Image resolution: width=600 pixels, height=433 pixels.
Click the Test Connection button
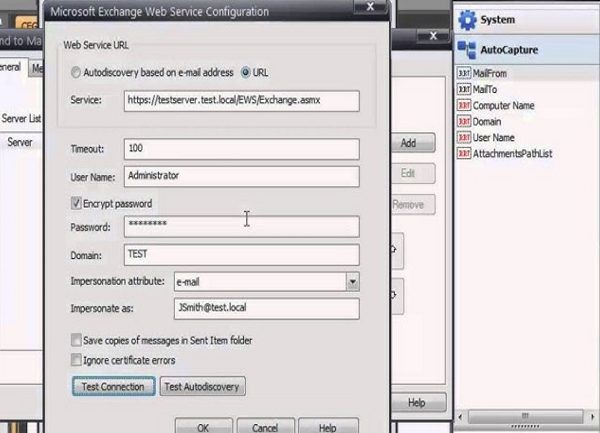[x=113, y=387]
